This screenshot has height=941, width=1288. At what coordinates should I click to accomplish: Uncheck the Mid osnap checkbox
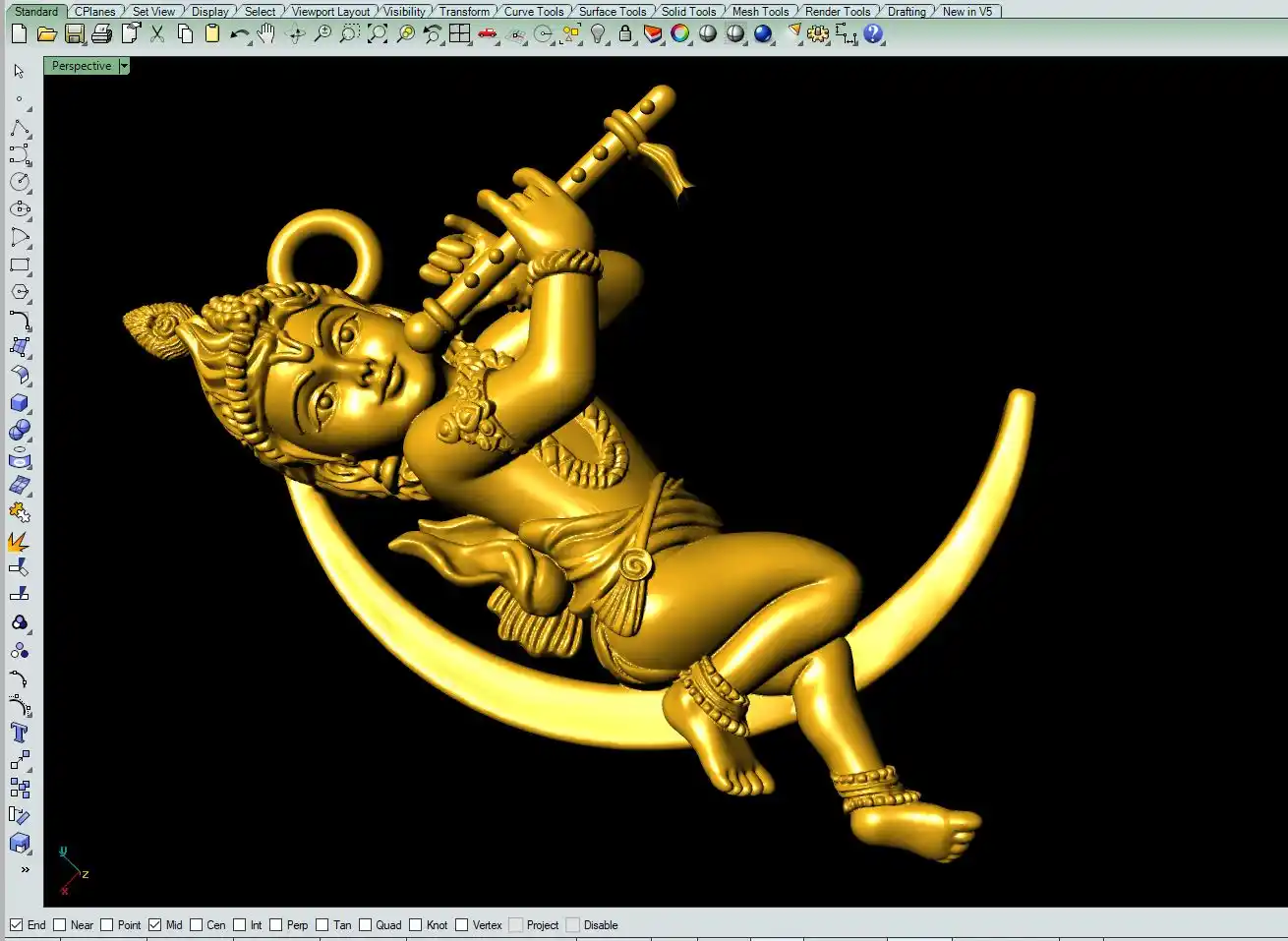point(154,925)
